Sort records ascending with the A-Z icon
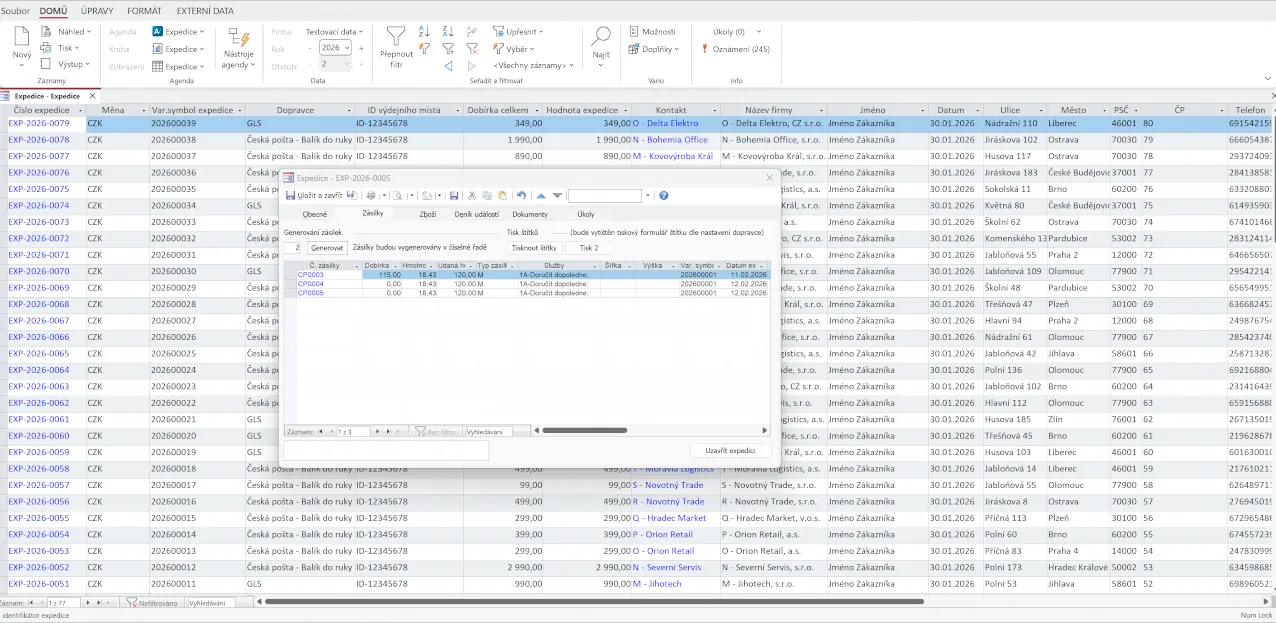This screenshot has height=623, width=1276. [x=425, y=32]
